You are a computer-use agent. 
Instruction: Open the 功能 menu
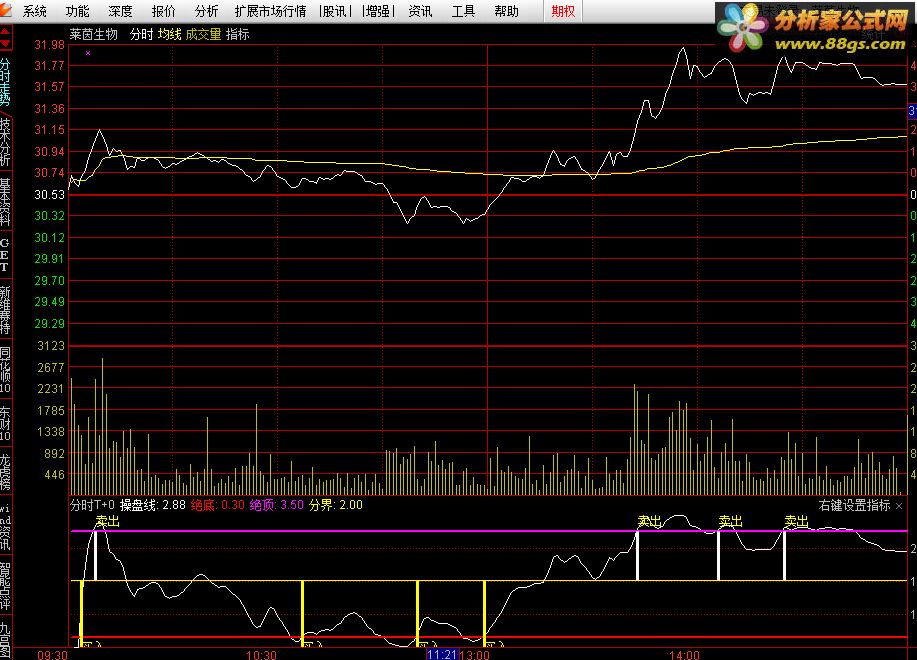tap(77, 11)
